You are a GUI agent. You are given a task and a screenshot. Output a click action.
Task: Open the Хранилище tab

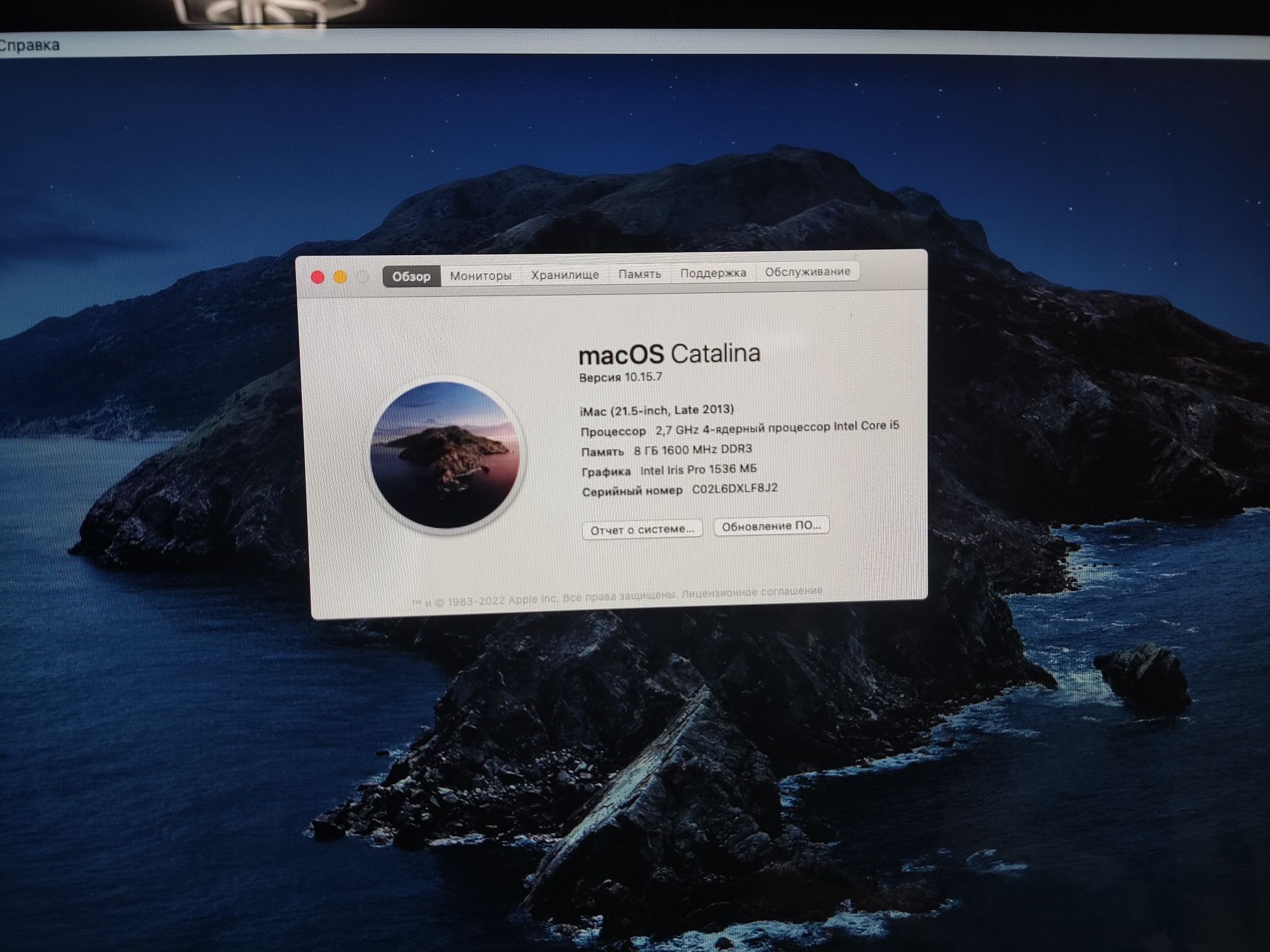point(565,275)
